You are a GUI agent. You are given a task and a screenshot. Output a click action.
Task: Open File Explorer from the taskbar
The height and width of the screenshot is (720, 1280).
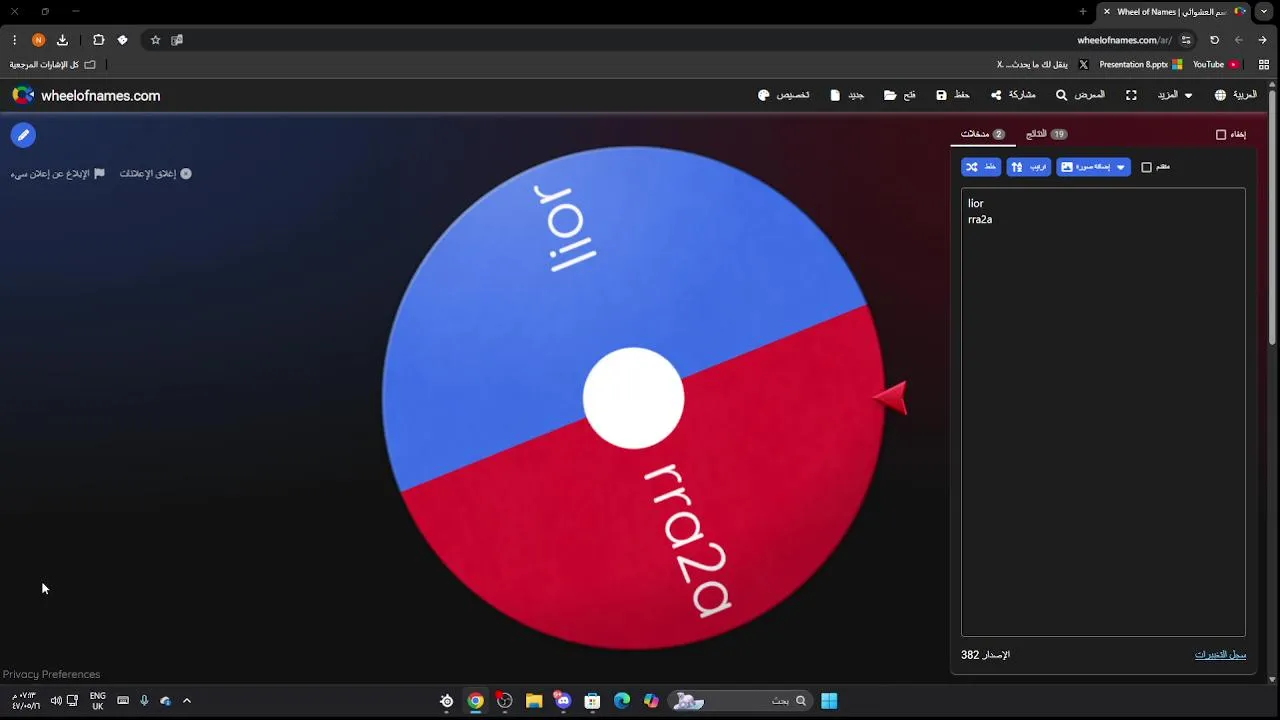(x=534, y=701)
